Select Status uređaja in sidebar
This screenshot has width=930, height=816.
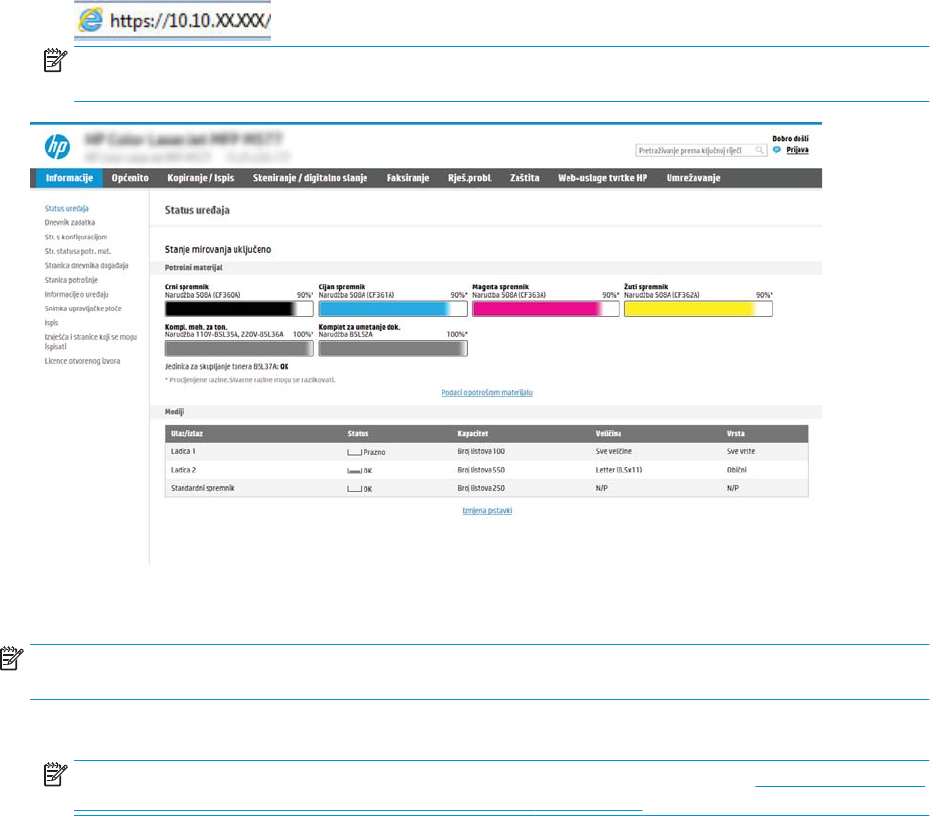point(66,209)
